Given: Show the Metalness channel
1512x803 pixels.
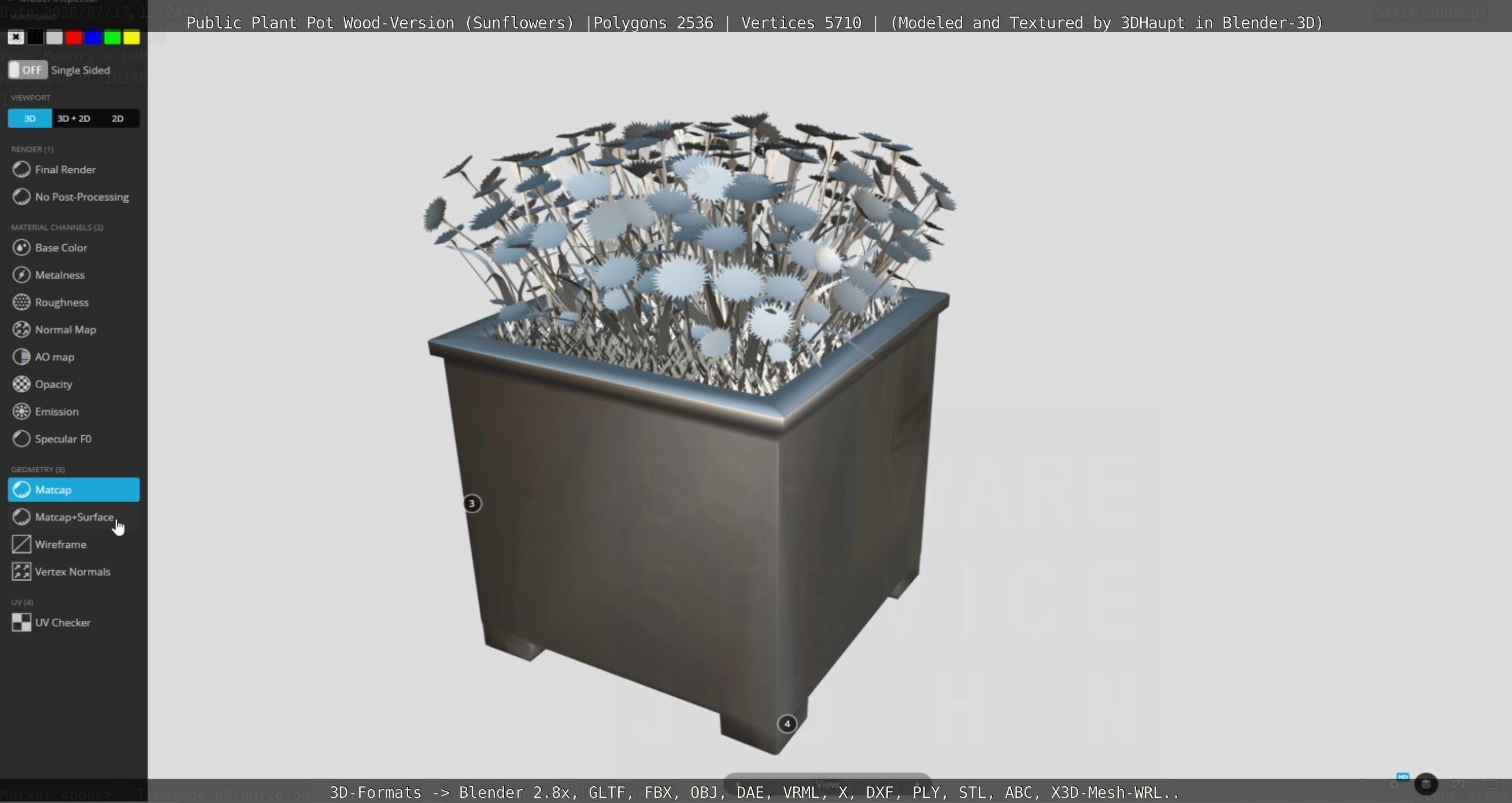Looking at the screenshot, I should point(73,275).
